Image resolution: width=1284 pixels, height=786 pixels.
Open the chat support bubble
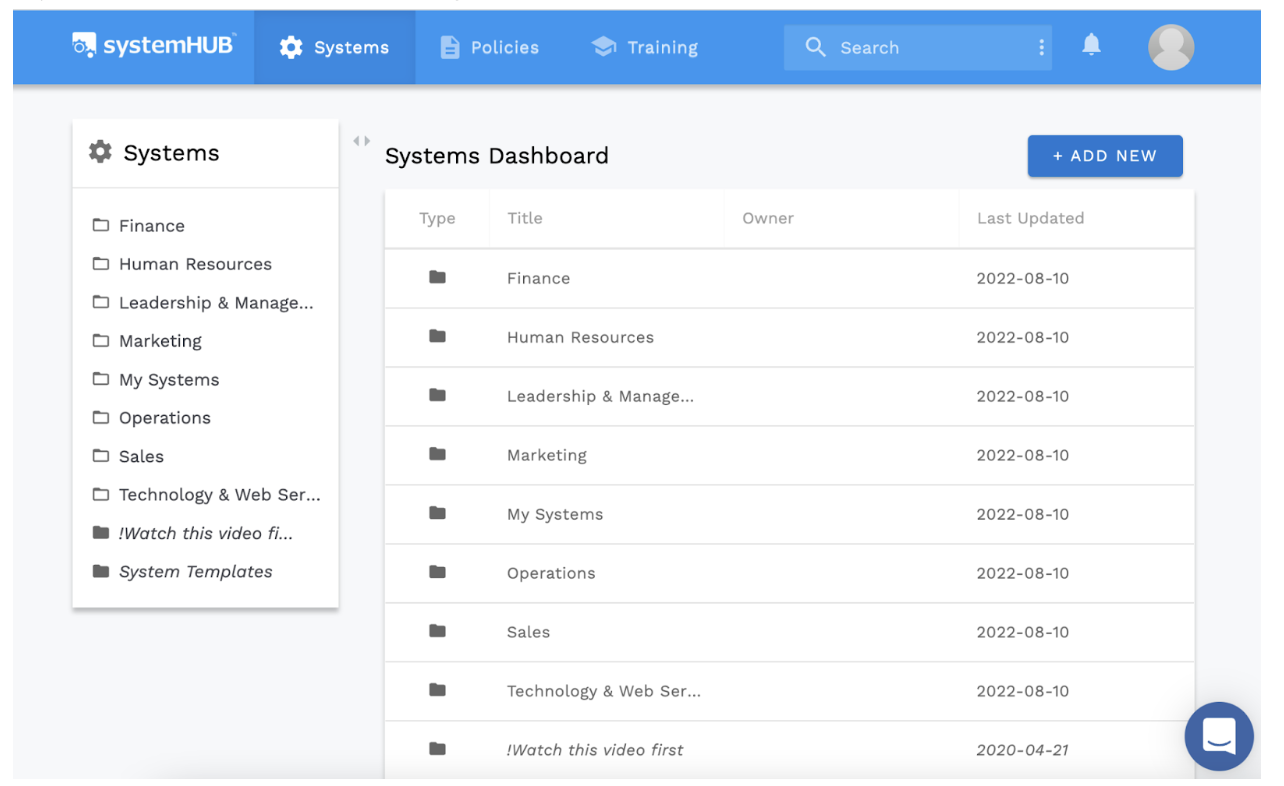click(x=1218, y=736)
